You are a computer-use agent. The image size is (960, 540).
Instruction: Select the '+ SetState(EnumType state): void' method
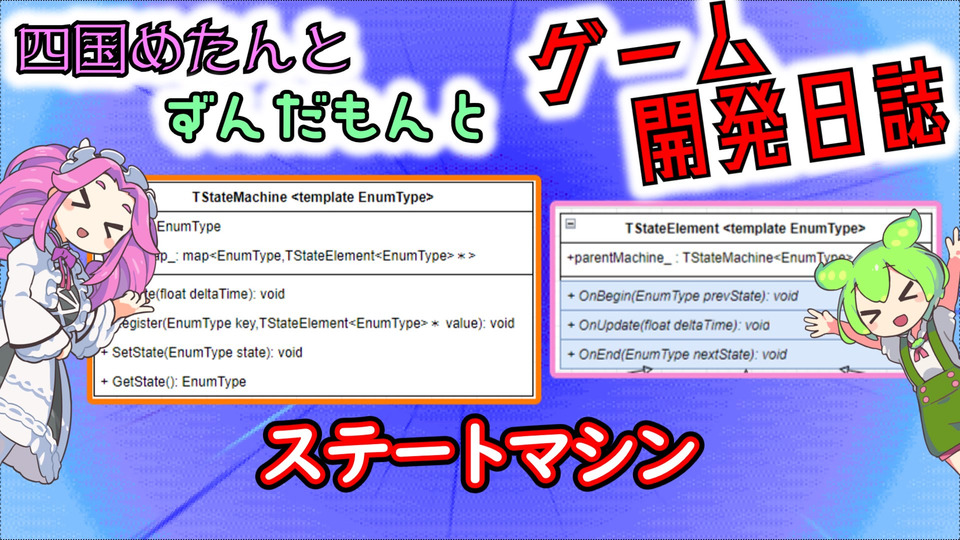(201, 353)
